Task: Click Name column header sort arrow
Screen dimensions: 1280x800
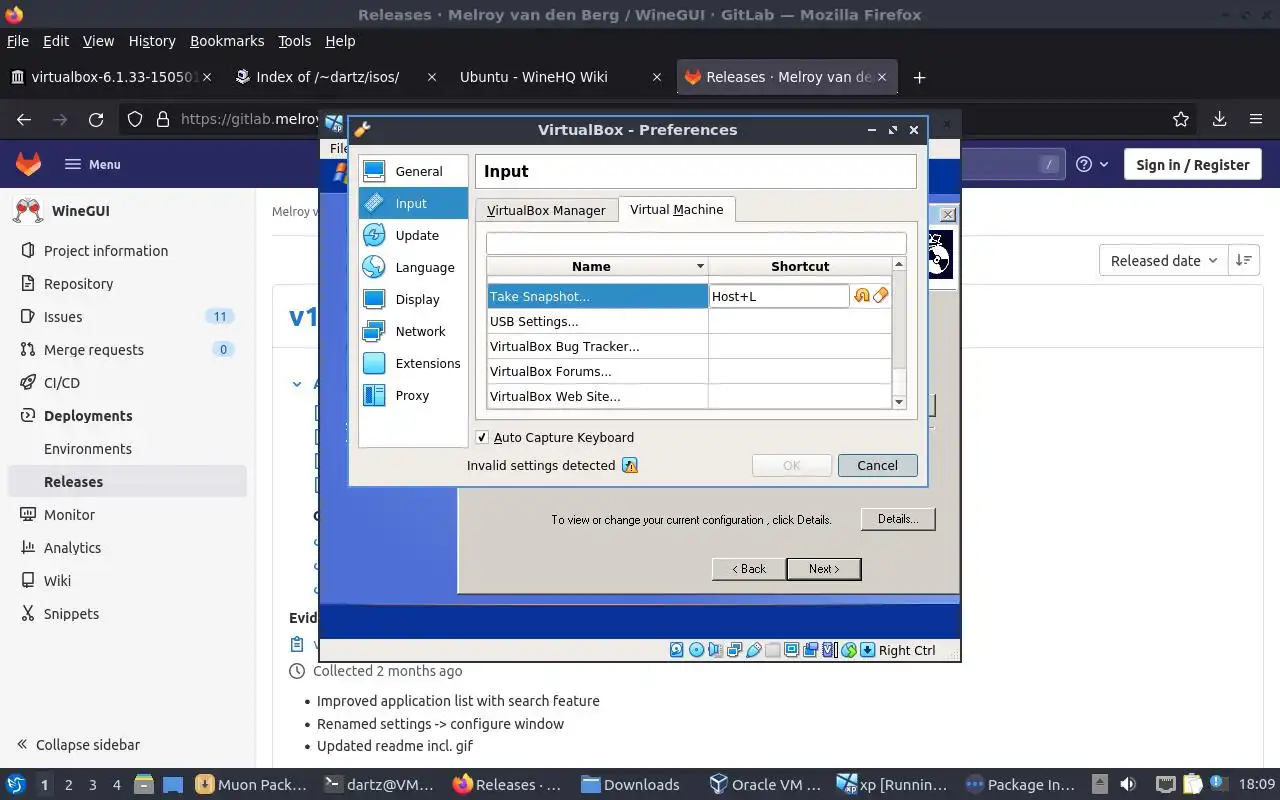Action: (x=700, y=266)
